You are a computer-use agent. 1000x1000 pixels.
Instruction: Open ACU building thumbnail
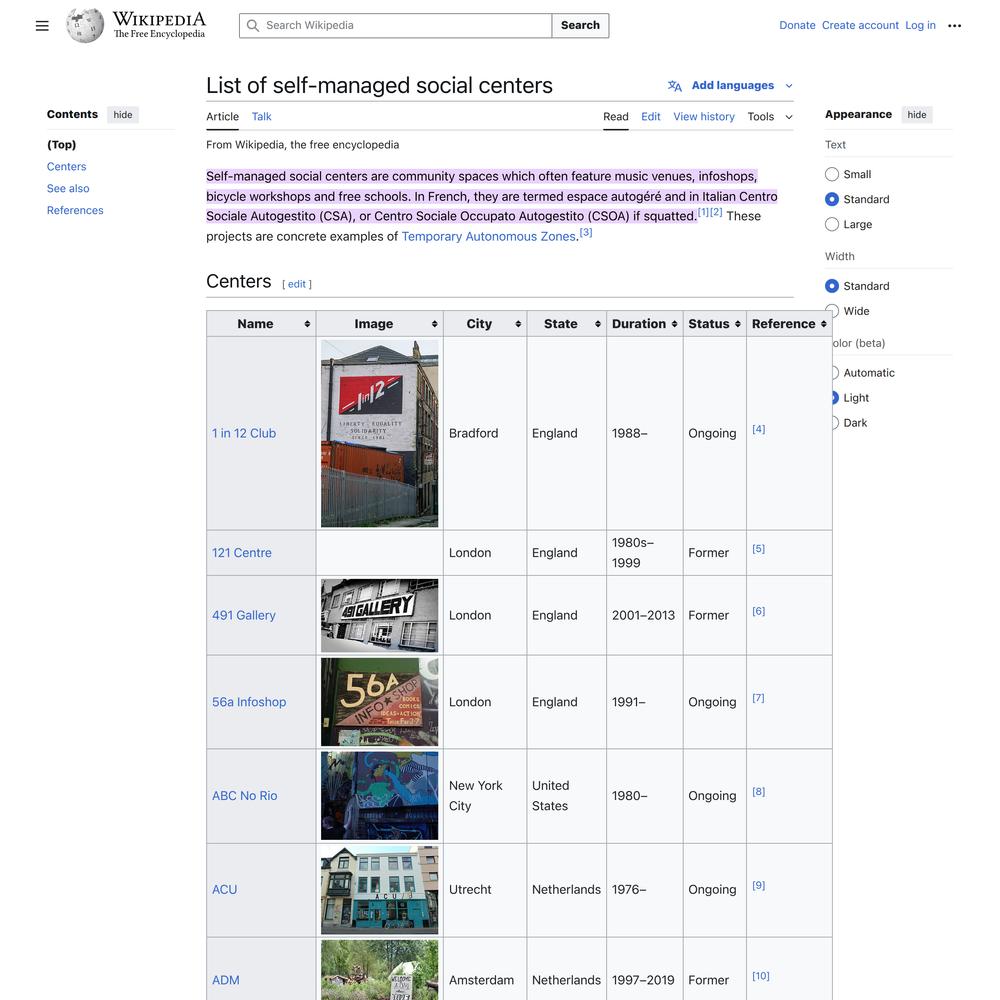coord(379,890)
